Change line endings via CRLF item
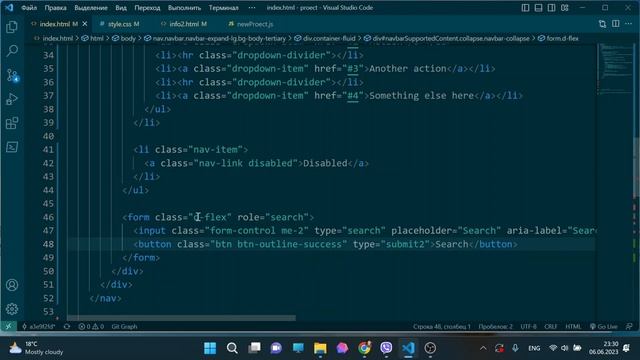This screenshot has width=640, height=360. pos(550,327)
